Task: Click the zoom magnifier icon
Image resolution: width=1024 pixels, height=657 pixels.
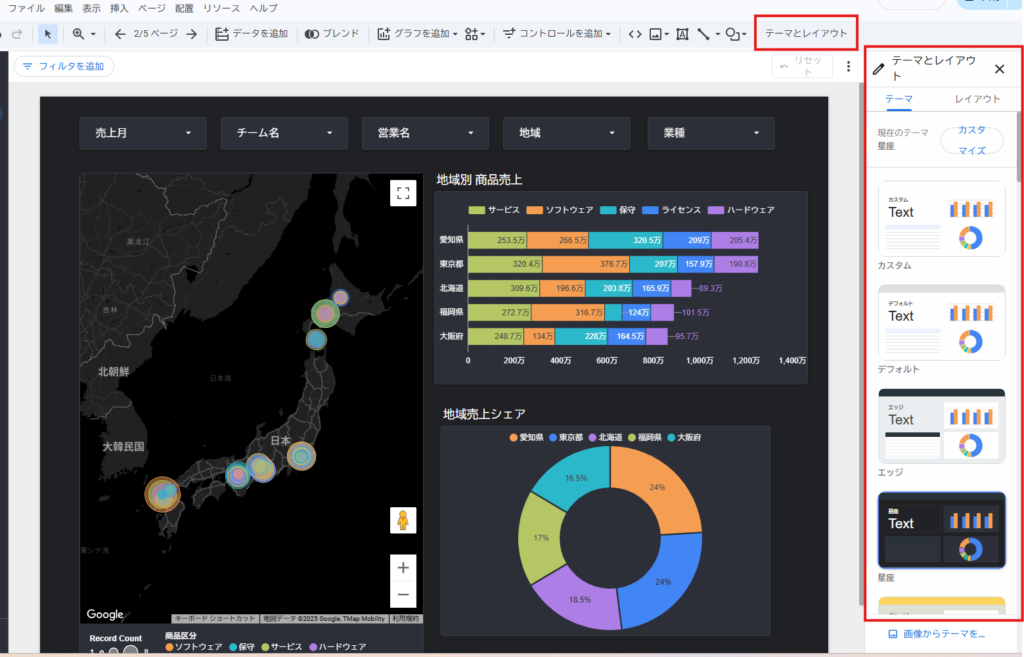Action: (79, 34)
